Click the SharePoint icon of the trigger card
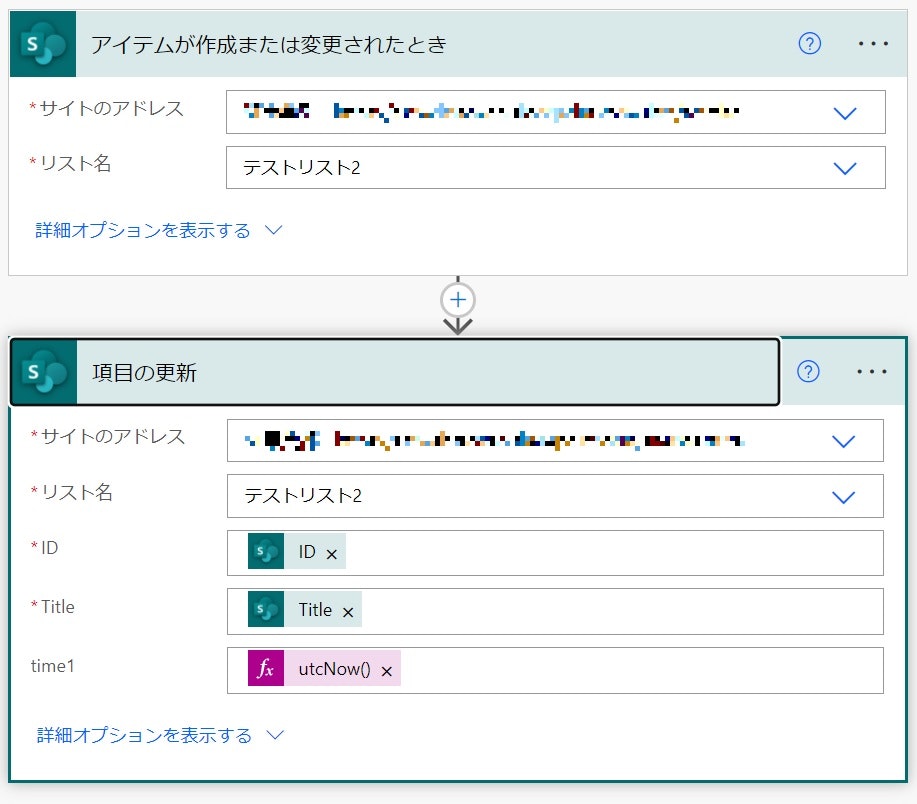 coord(43,44)
